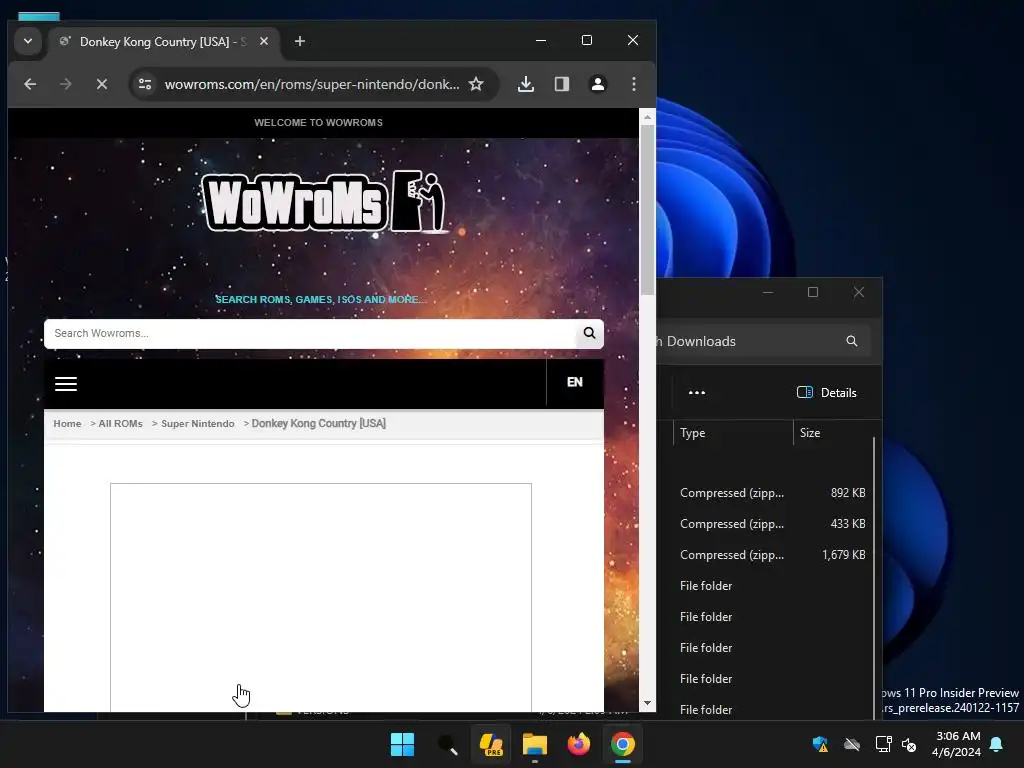Screen dimensions: 1024x768
Task: Select the Donkey Kong Country [USA] tab
Action: 163,42
